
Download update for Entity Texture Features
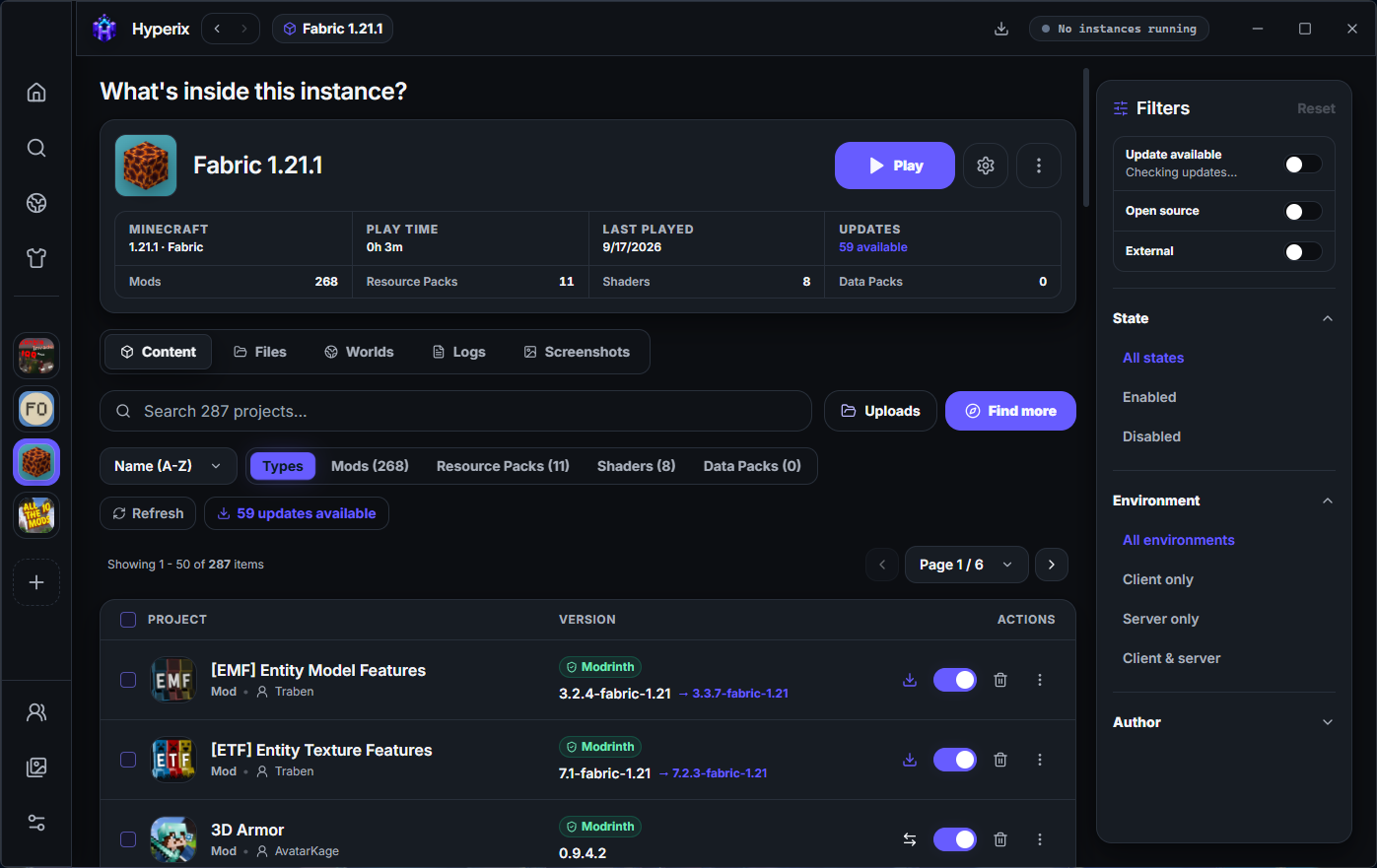(910, 760)
